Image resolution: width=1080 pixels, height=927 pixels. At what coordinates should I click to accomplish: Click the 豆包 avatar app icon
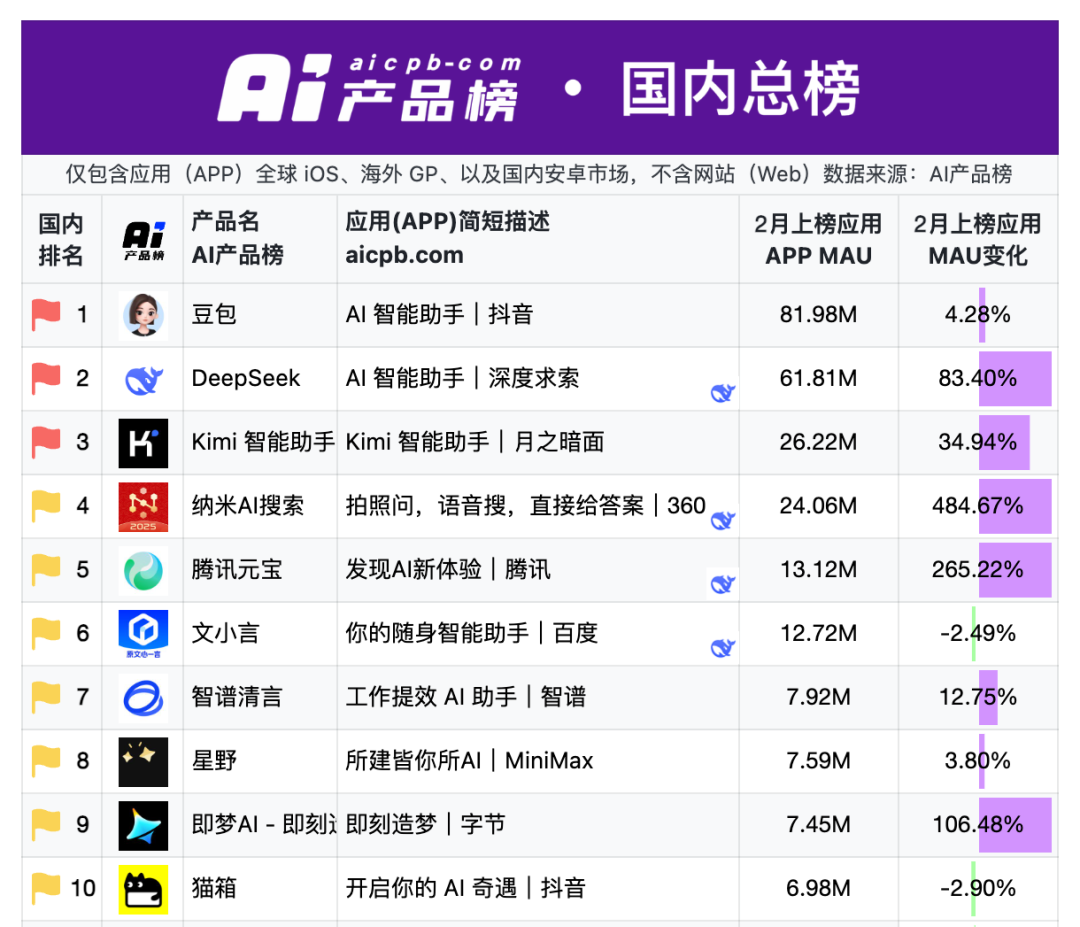point(143,315)
